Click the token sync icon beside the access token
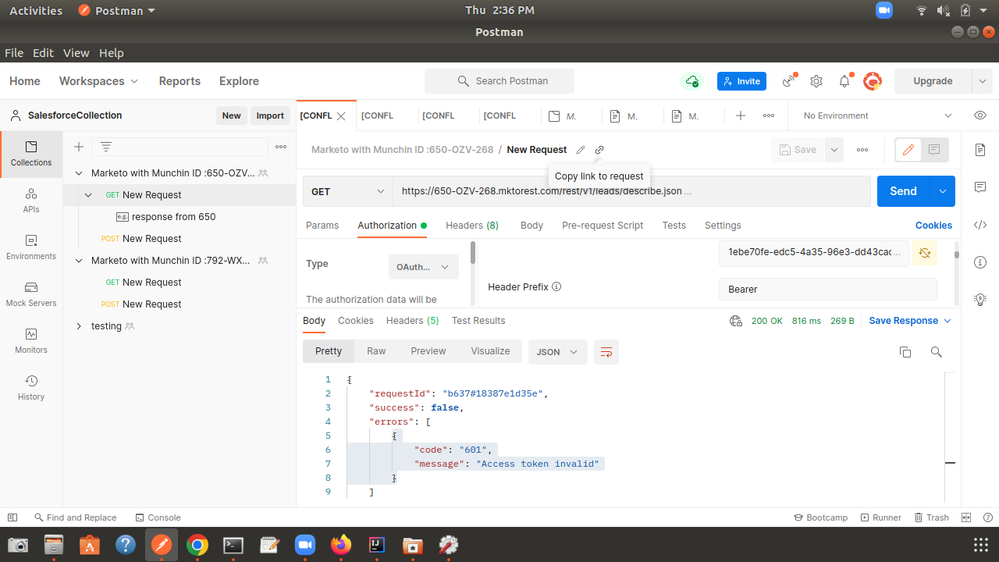Viewport: 999px width, 562px height. click(x=924, y=253)
